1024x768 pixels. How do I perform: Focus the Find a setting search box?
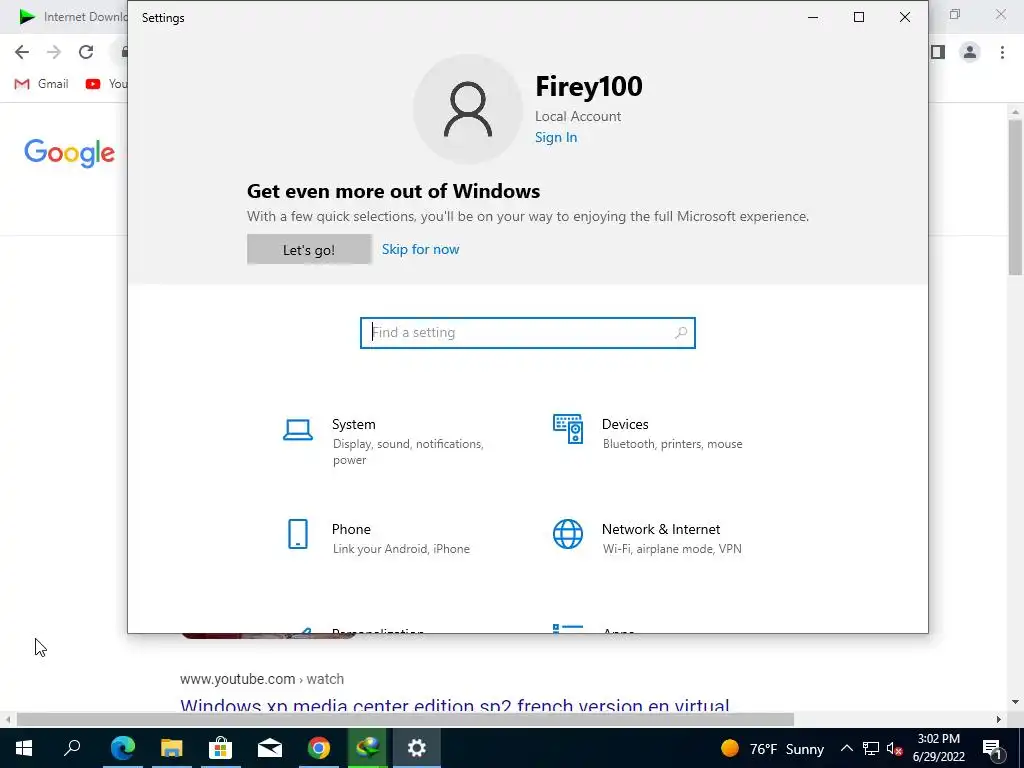[x=528, y=332]
